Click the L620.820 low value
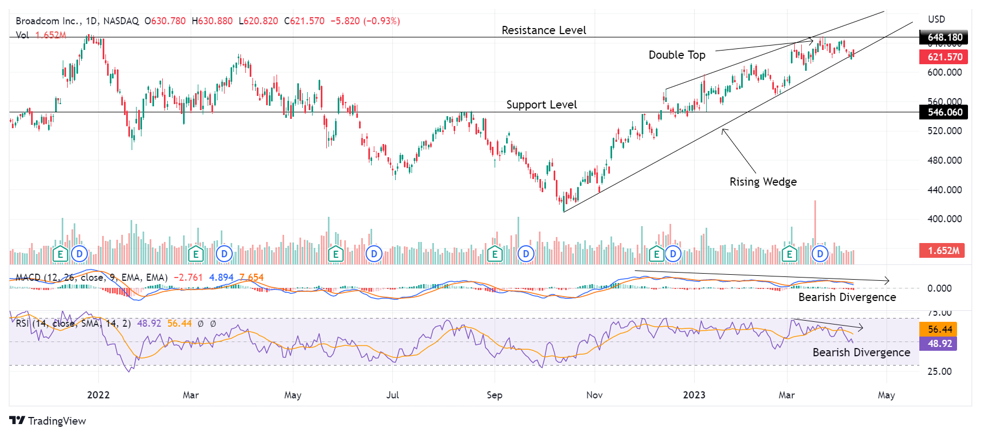Image resolution: width=989 pixels, height=435 pixels. (259, 21)
